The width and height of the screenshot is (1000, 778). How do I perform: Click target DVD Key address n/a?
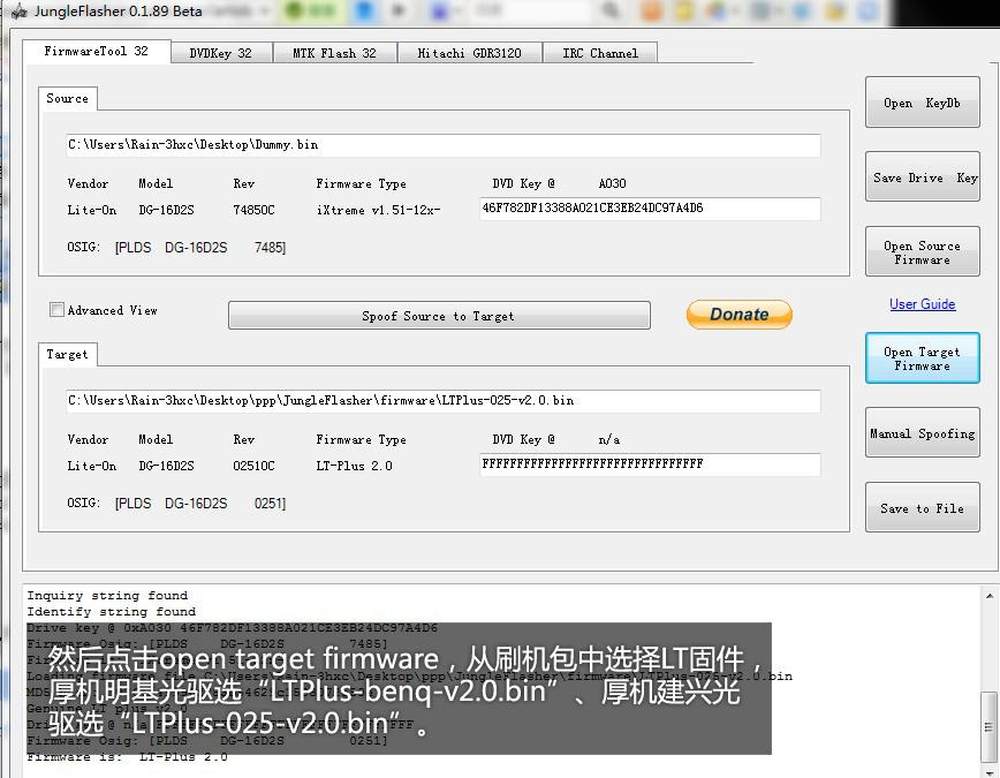point(609,439)
